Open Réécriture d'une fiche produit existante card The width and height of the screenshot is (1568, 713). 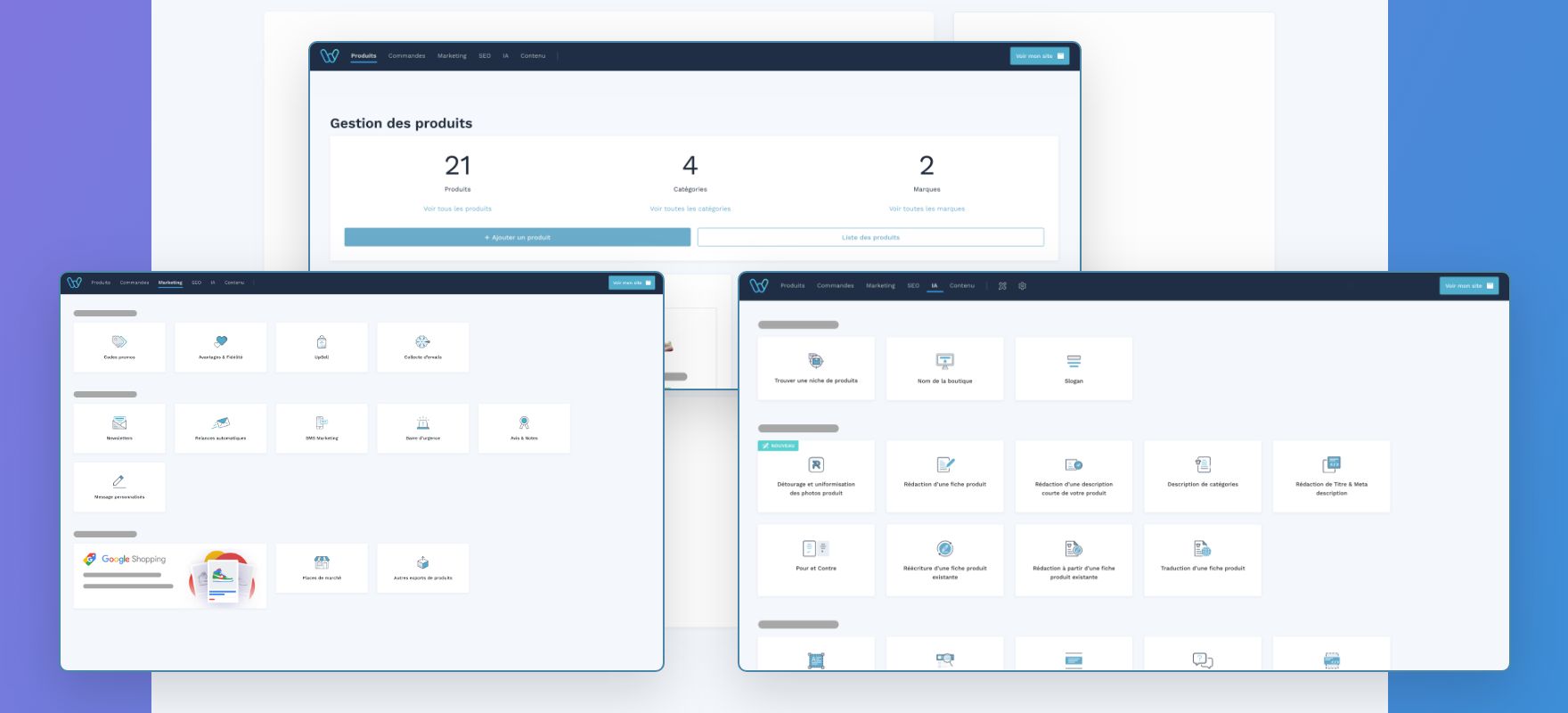point(945,561)
